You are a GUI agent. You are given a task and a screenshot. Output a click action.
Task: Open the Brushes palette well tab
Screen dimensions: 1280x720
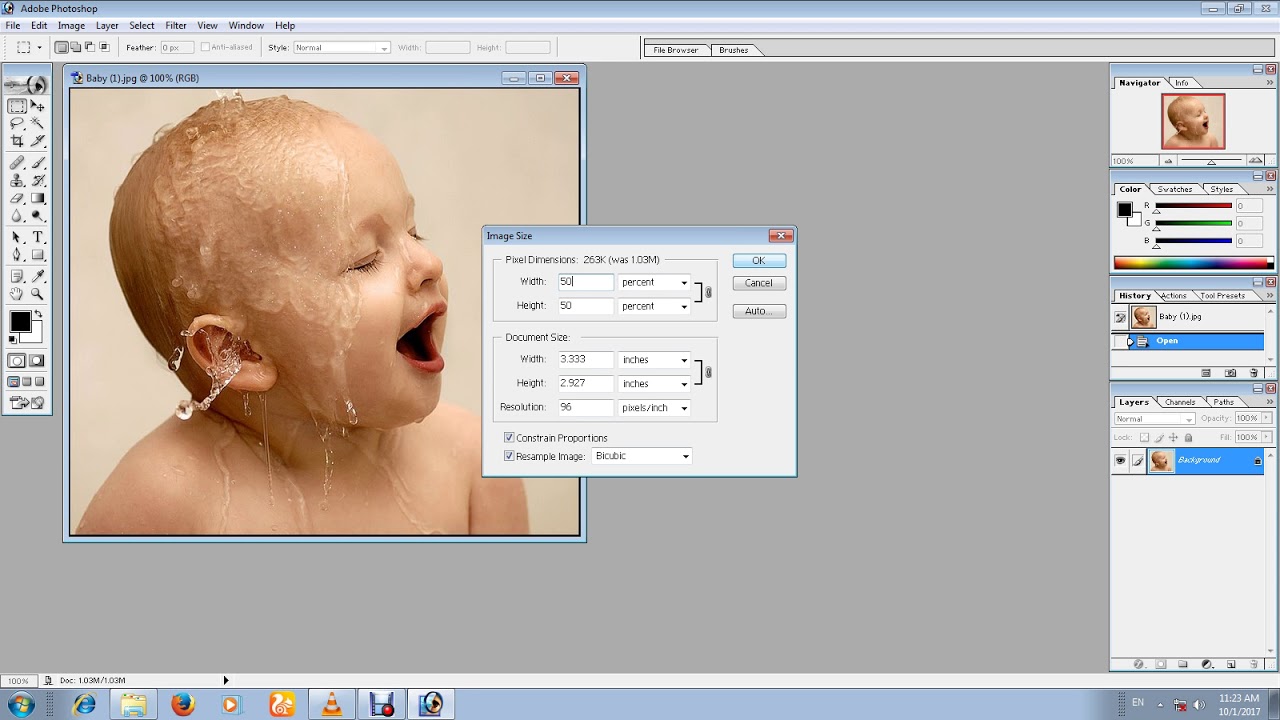(x=733, y=50)
